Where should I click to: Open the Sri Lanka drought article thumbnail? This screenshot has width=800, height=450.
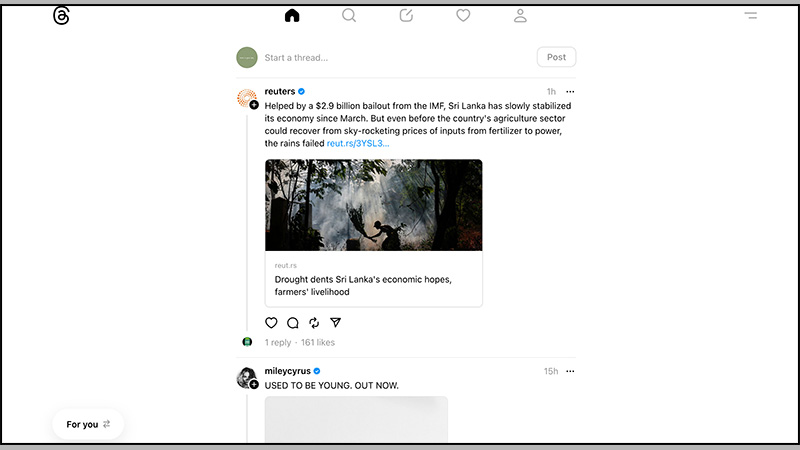[x=373, y=205]
